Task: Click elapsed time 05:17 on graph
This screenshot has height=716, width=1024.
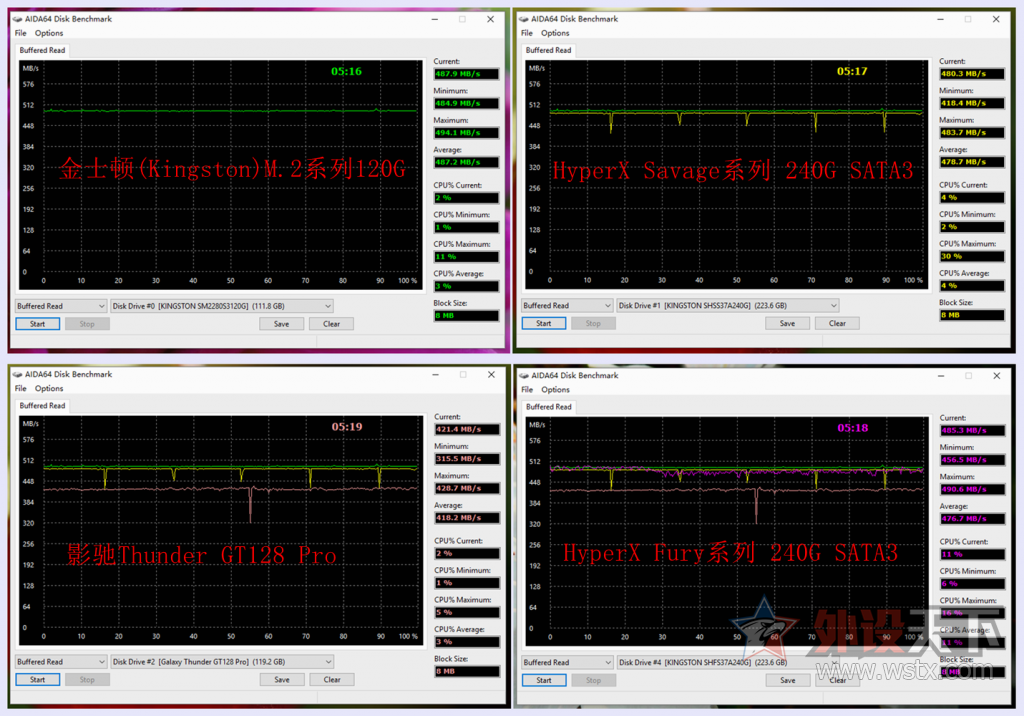Action: (852, 71)
